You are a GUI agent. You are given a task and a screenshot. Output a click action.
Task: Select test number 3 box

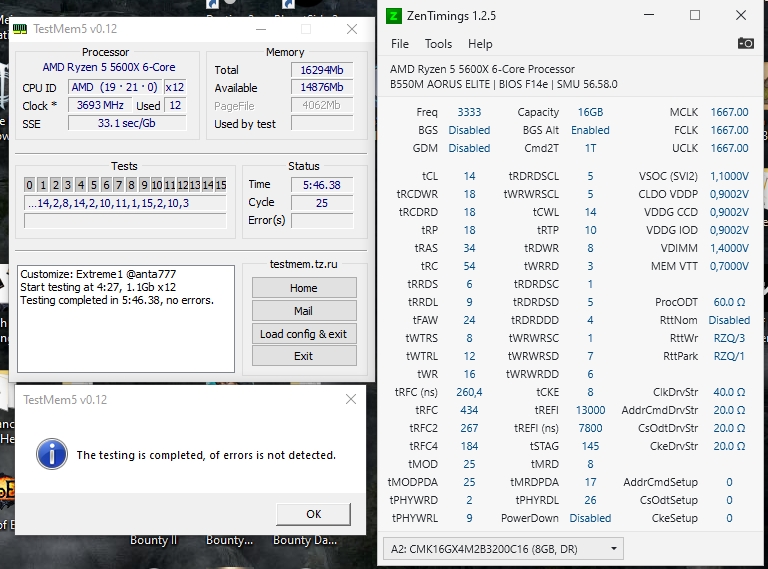[68, 185]
